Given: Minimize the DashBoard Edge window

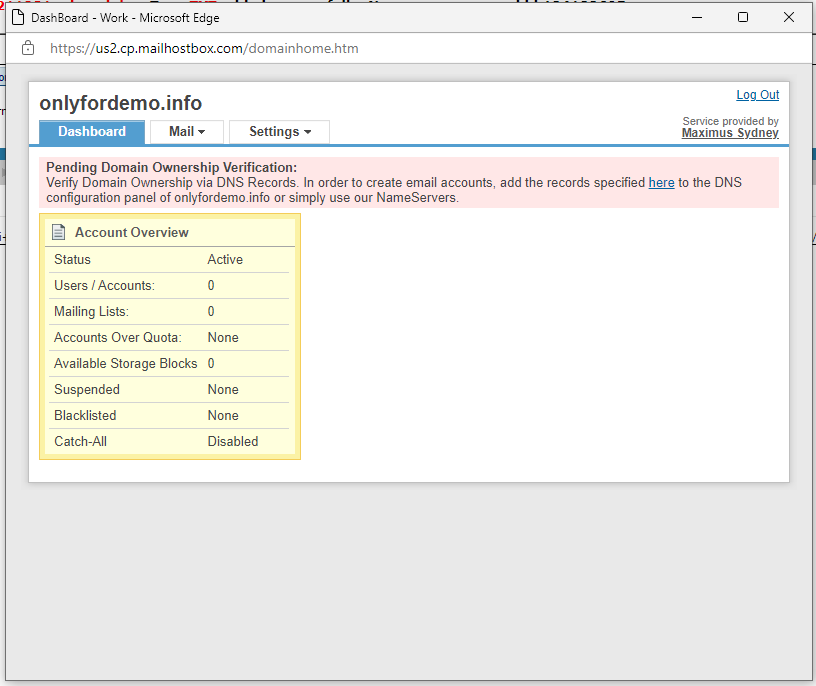Looking at the screenshot, I should click(x=696, y=17).
